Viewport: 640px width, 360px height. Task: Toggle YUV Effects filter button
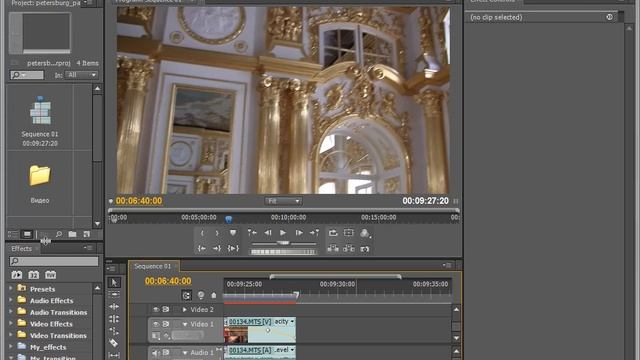(50, 275)
